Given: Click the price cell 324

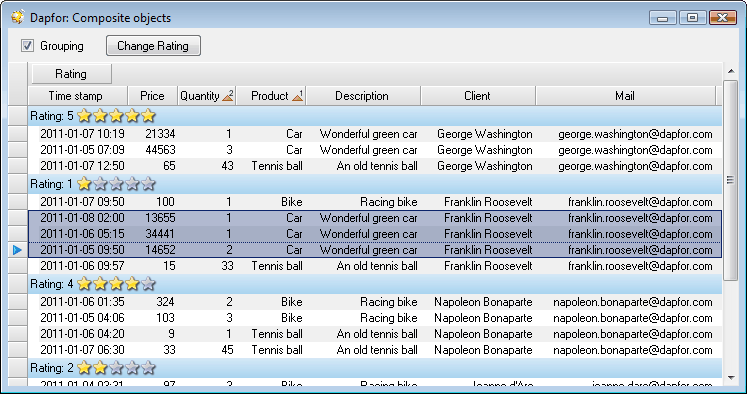Looking at the screenshot, I should pyautogui.click(x=165, y=302).
